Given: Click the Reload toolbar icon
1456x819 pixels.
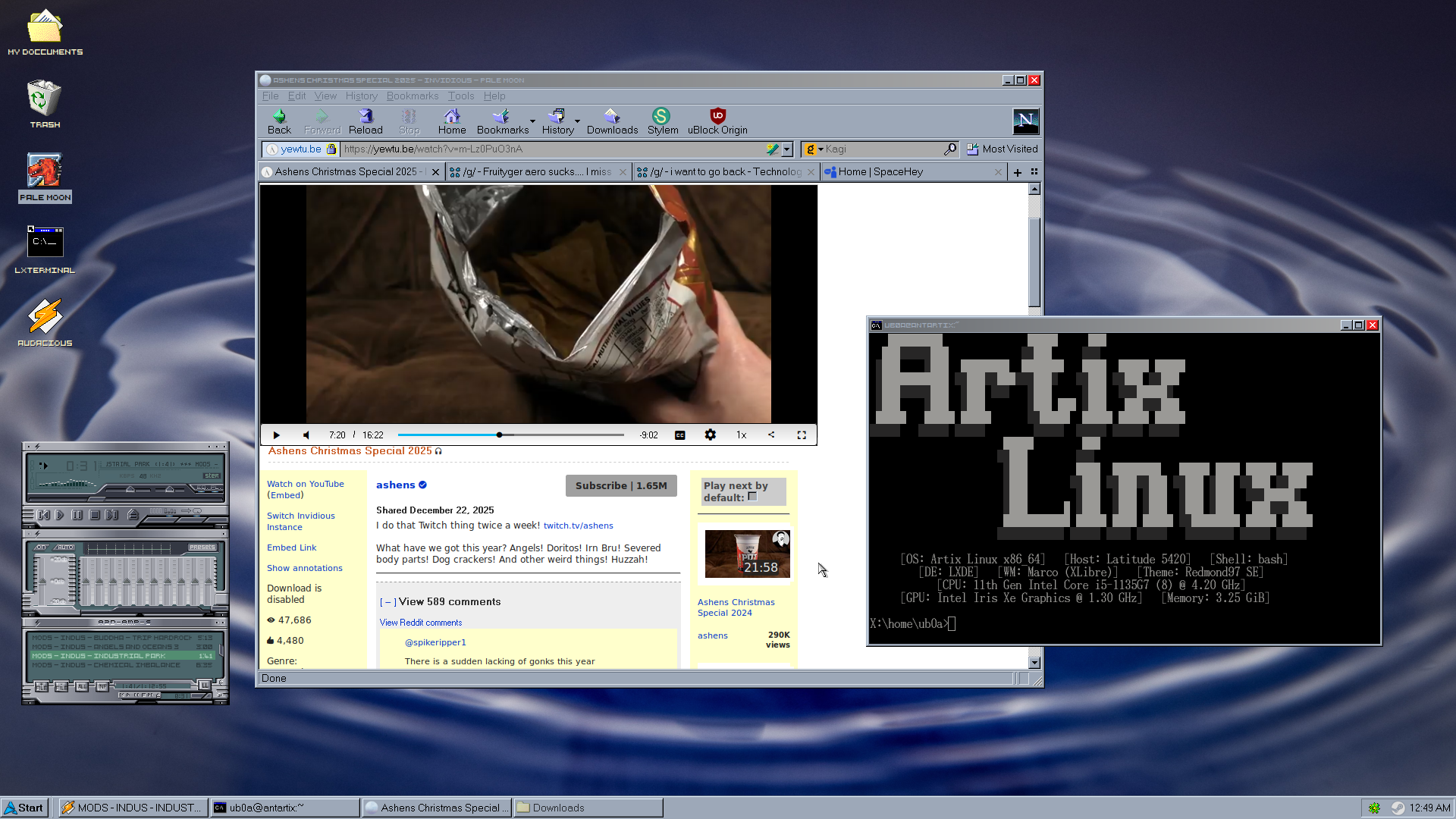Looking at the screenshot, I should click(x=366, y=121).
